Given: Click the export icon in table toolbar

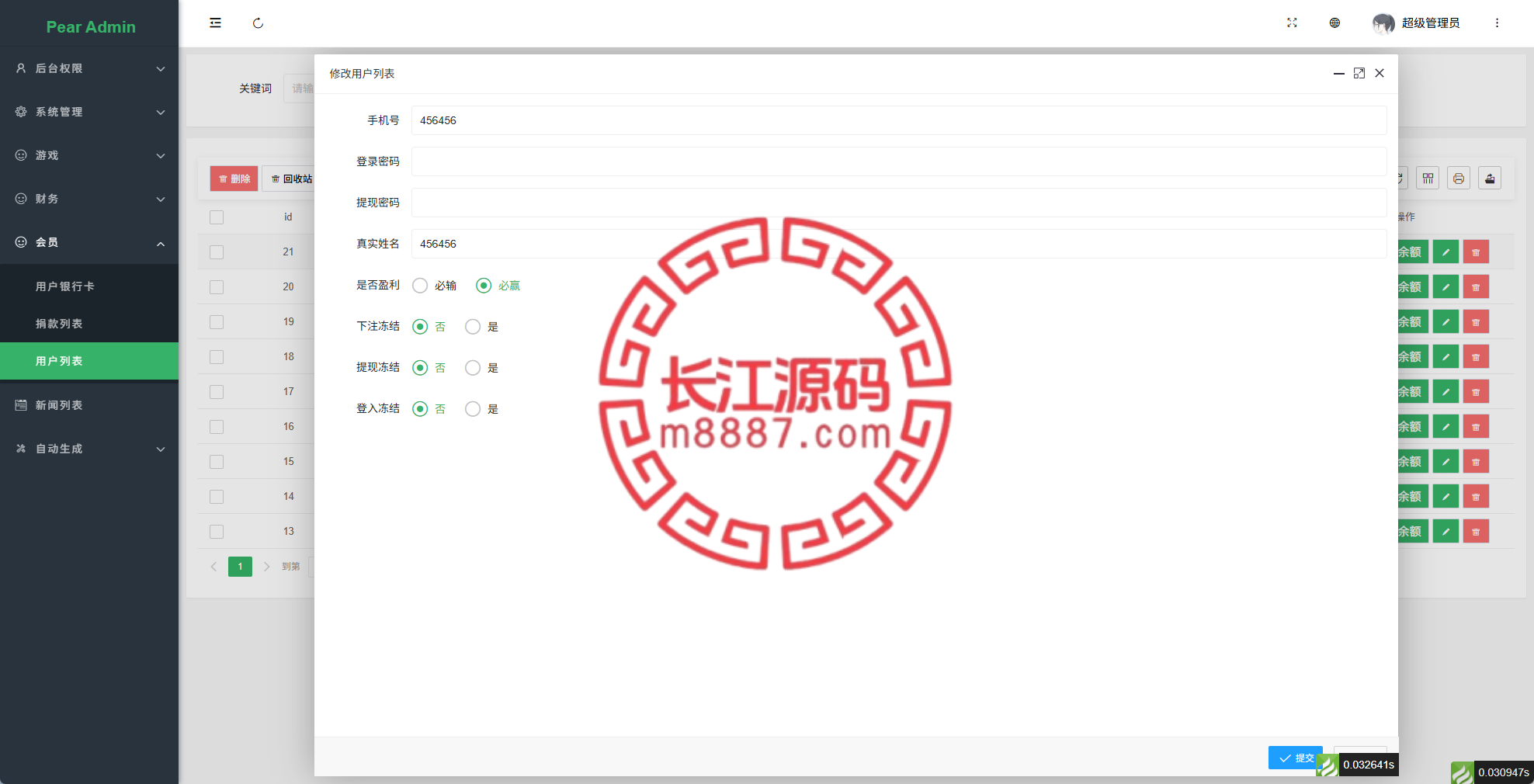Looking at the screenshot, I should click(x=1490, y=179).
